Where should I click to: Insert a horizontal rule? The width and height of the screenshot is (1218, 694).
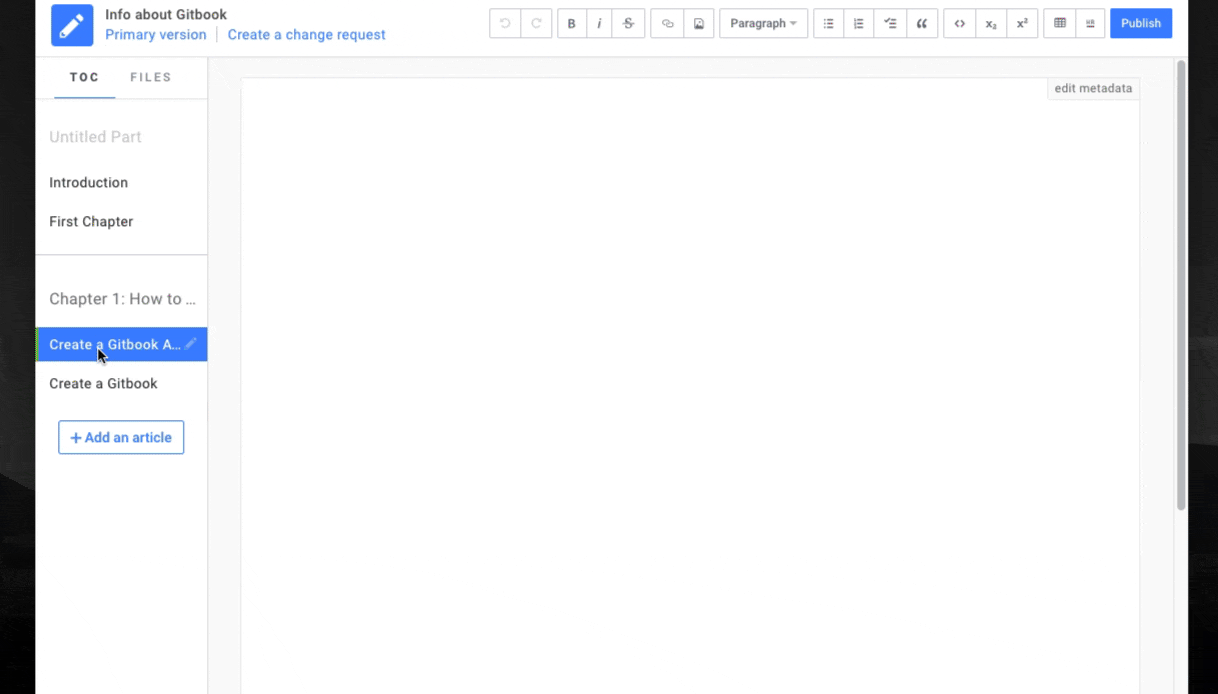tap(1090, 23)
